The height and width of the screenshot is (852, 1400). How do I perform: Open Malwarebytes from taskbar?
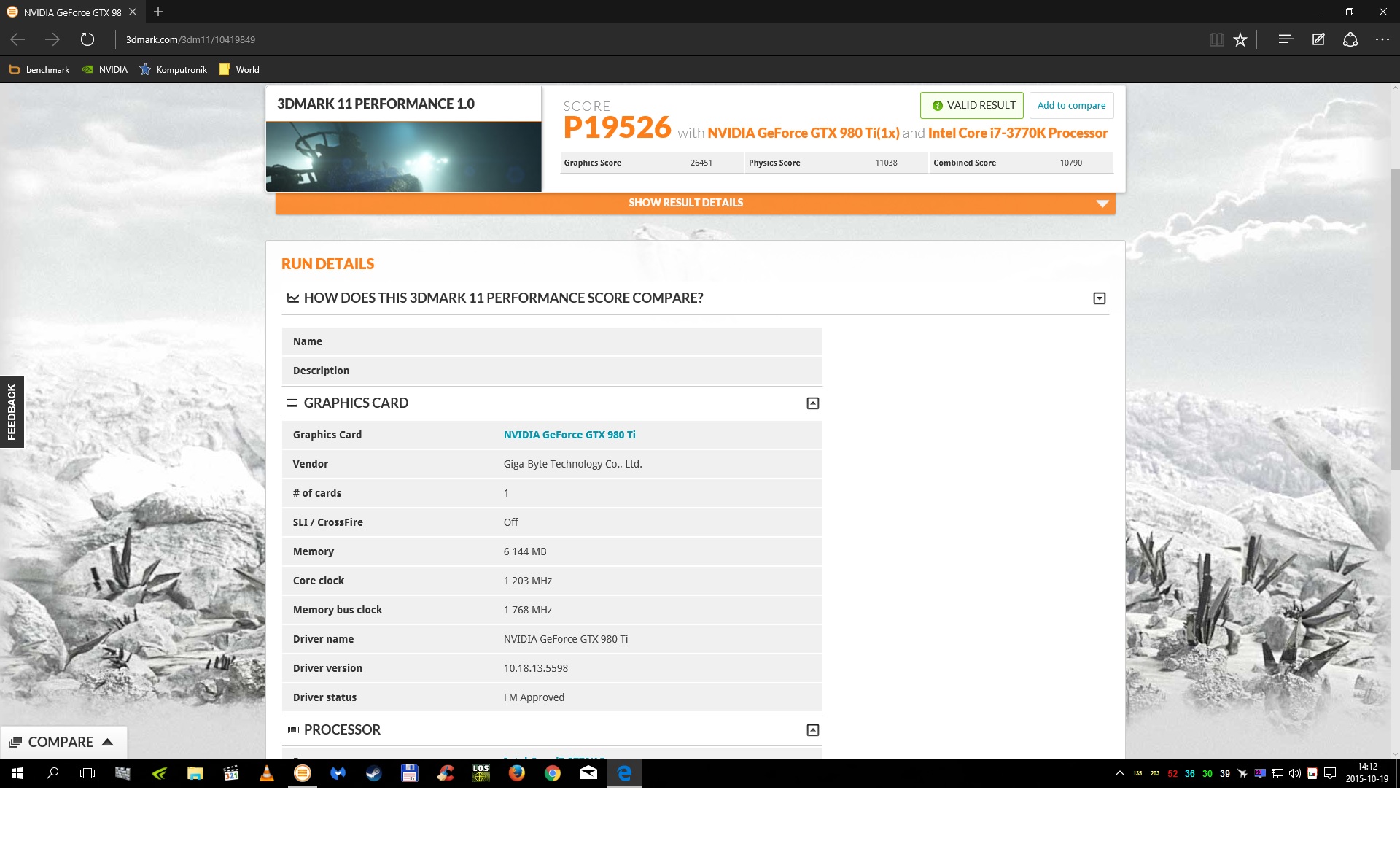338,773
